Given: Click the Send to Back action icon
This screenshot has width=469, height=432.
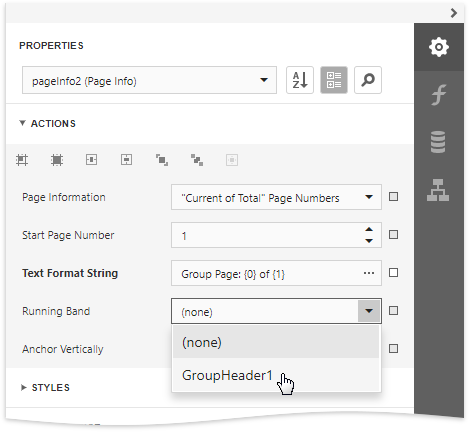Looking at the screenshot, I should 197,160.
